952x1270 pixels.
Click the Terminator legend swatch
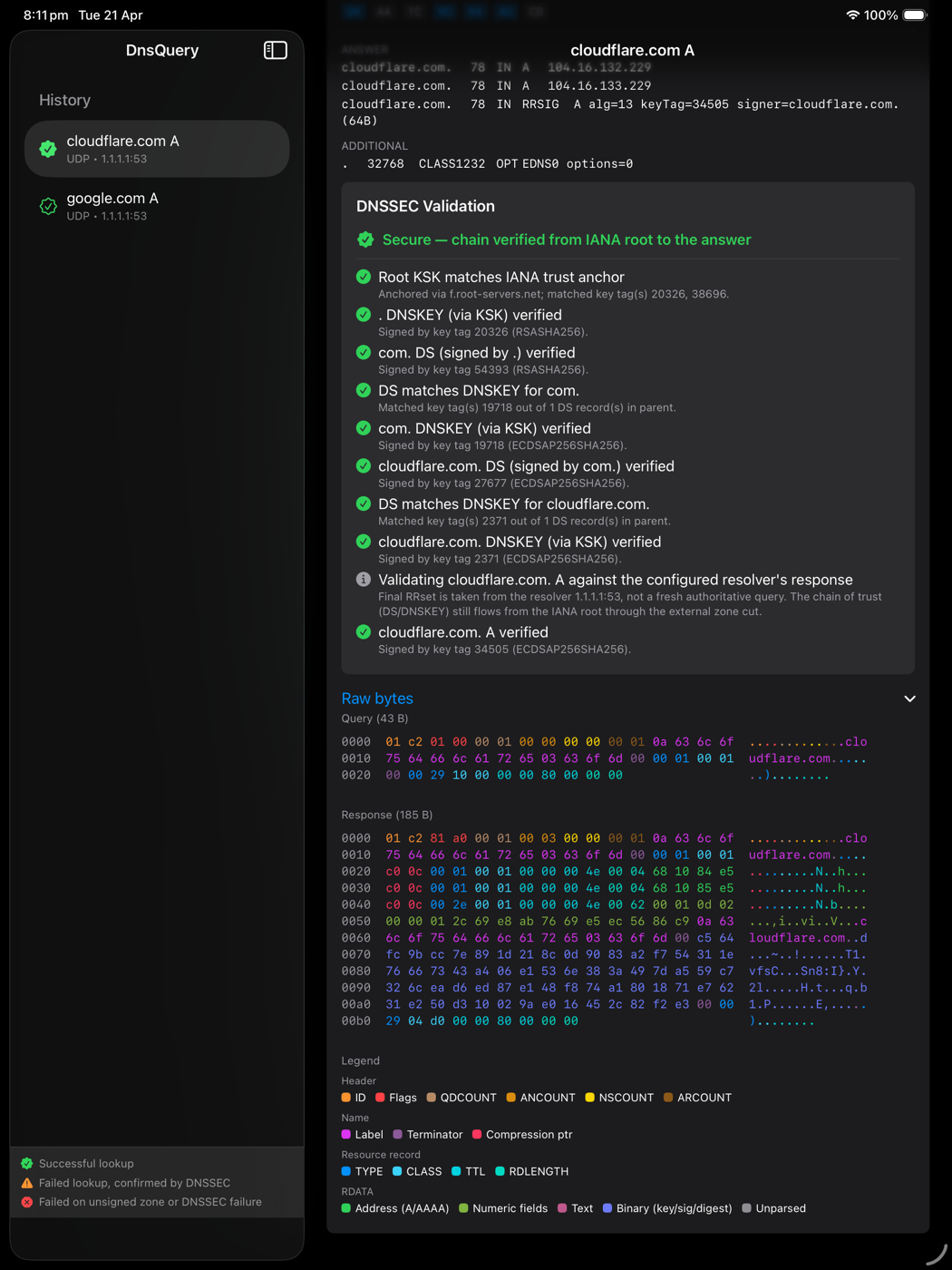[x=398, y=1135]
